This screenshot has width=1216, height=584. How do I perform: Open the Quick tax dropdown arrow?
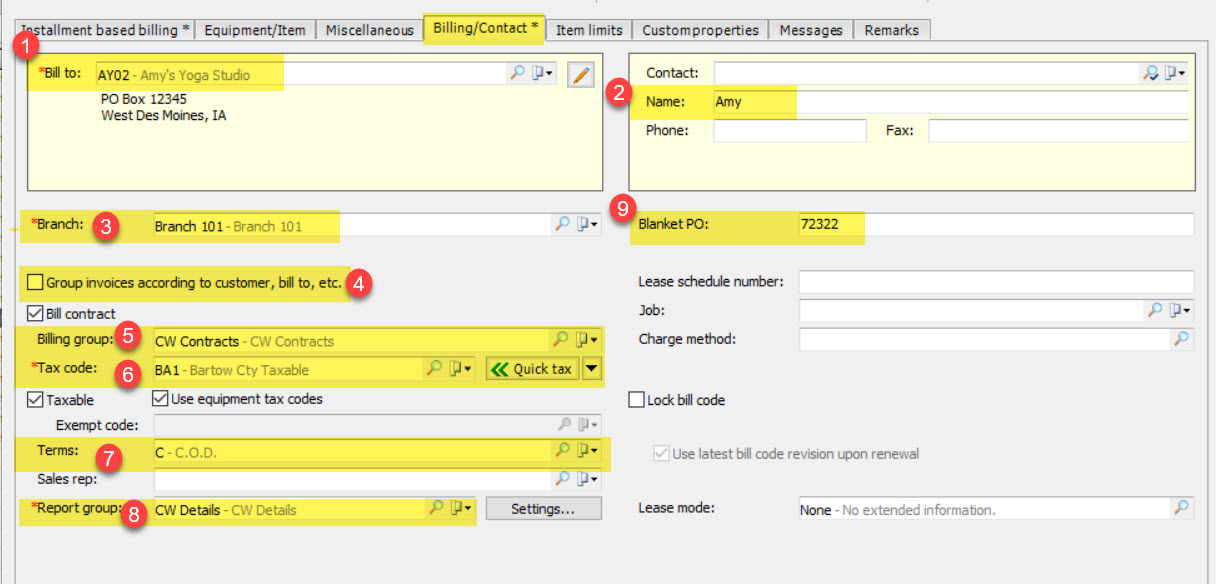[592, 369]
